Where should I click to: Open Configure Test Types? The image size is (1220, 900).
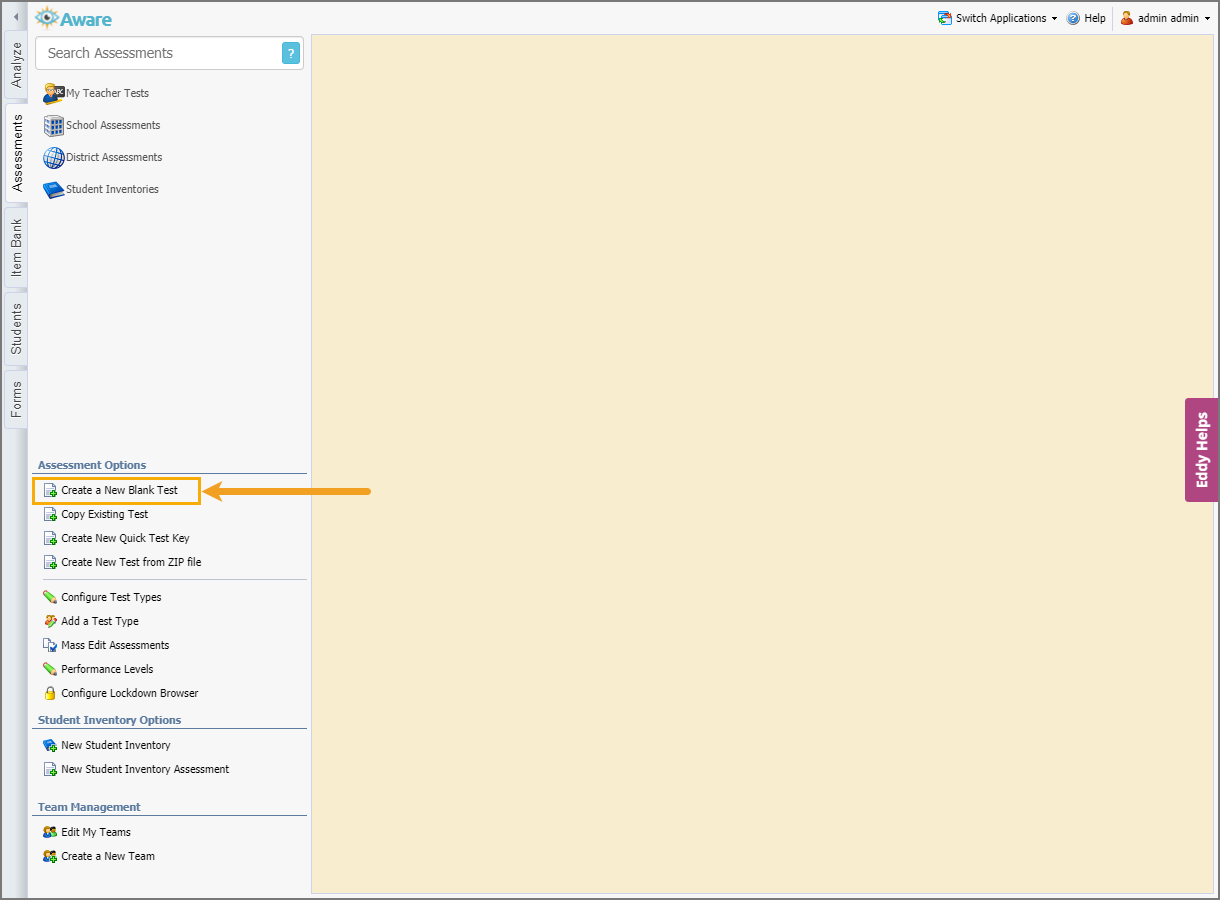[x=111, y=597]
